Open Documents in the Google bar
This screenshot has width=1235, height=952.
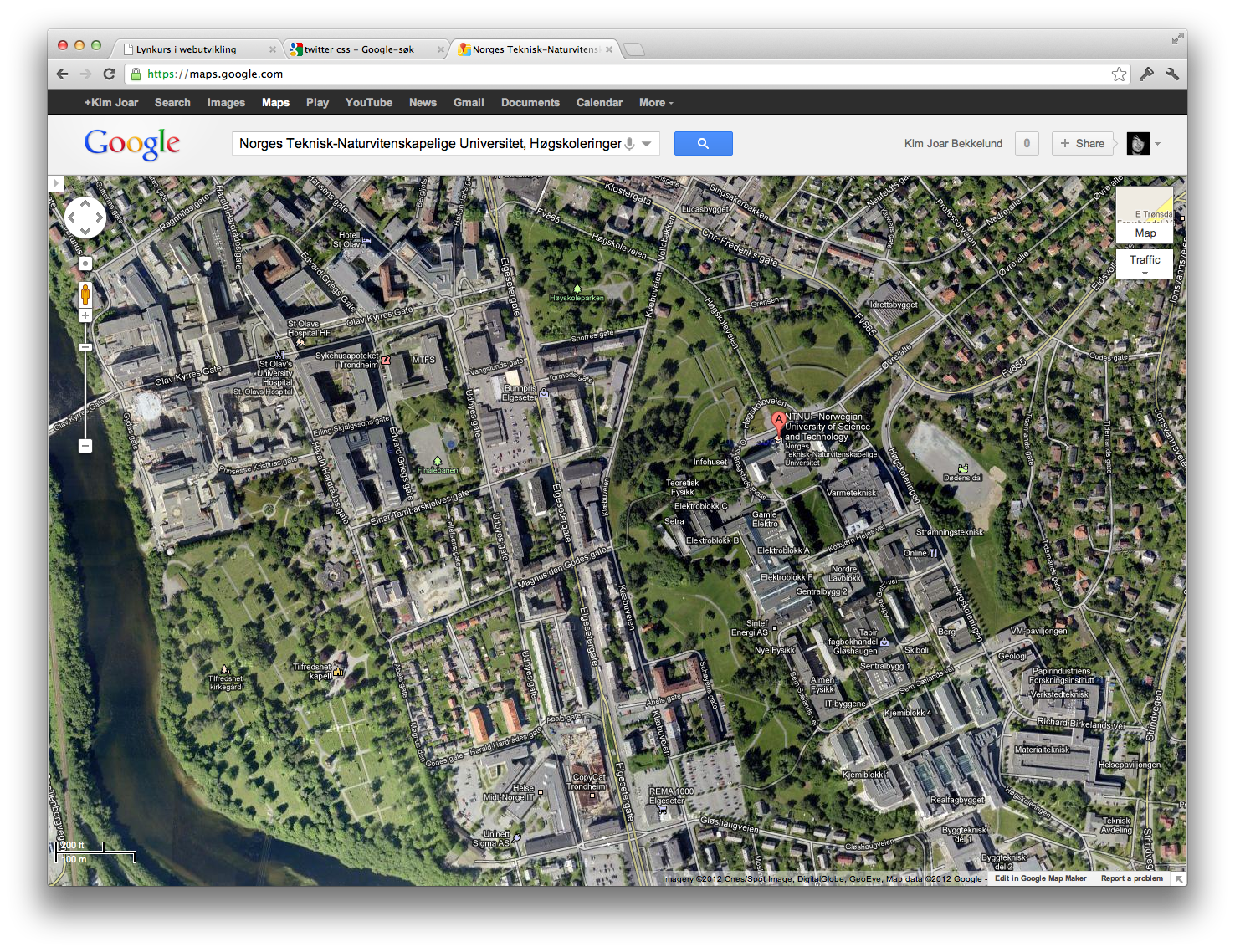point(530,102)
